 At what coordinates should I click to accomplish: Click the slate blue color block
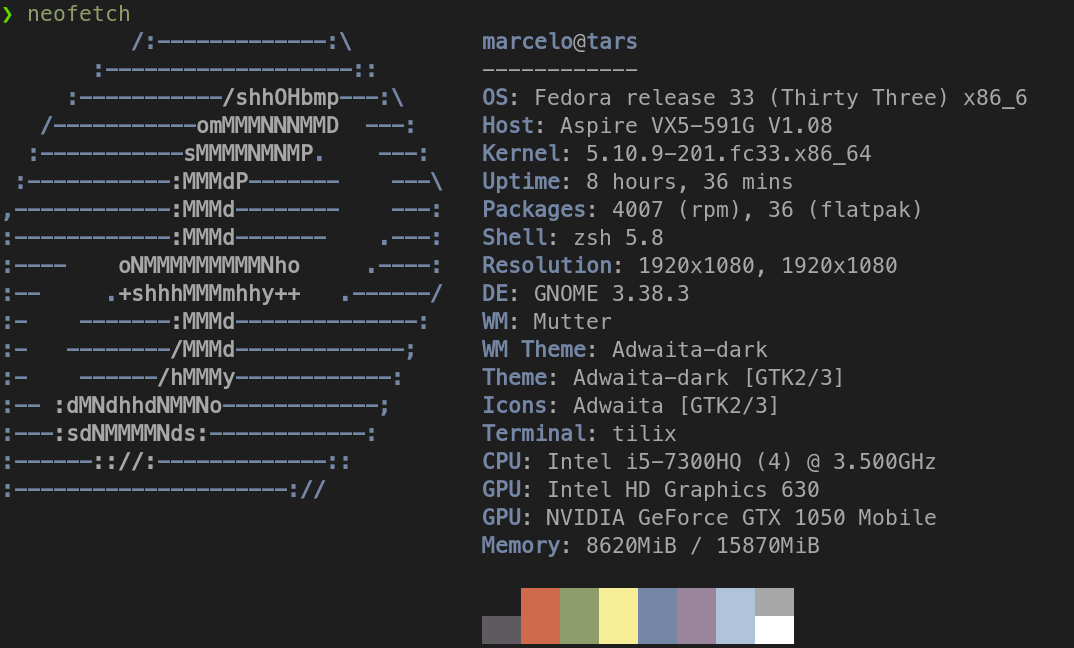pyautogui.click(x=658, y=616)
